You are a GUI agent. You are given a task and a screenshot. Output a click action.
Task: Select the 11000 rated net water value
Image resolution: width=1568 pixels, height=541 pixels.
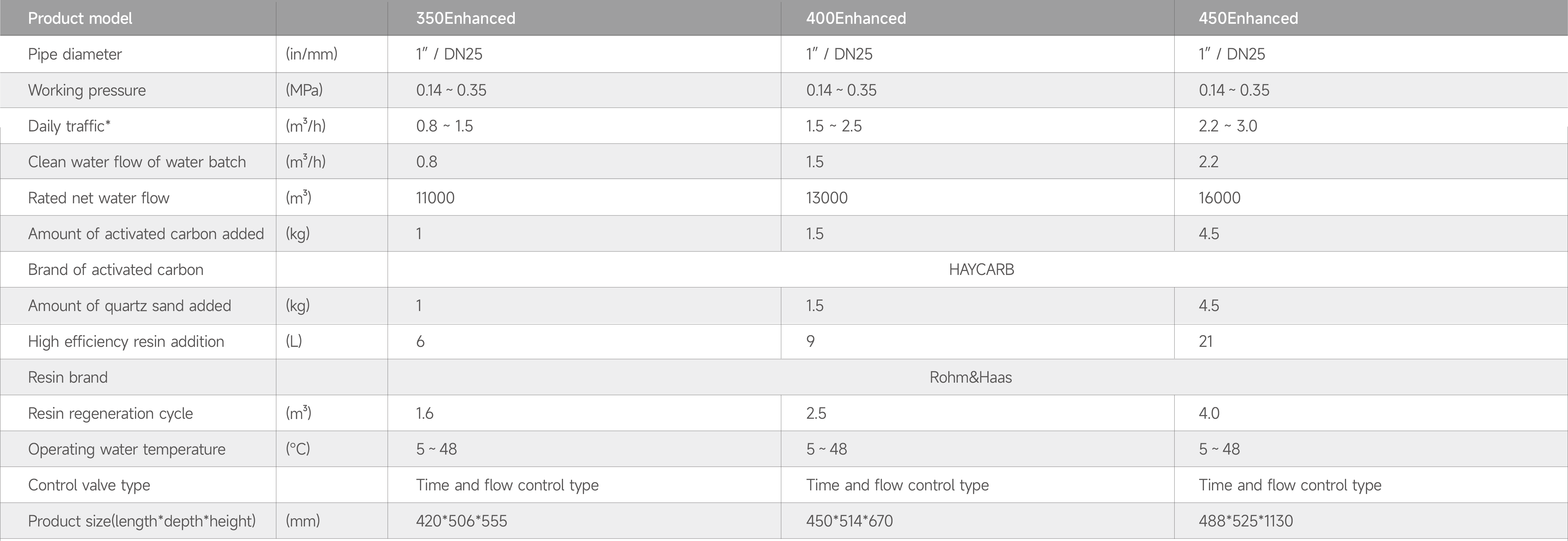435,198
